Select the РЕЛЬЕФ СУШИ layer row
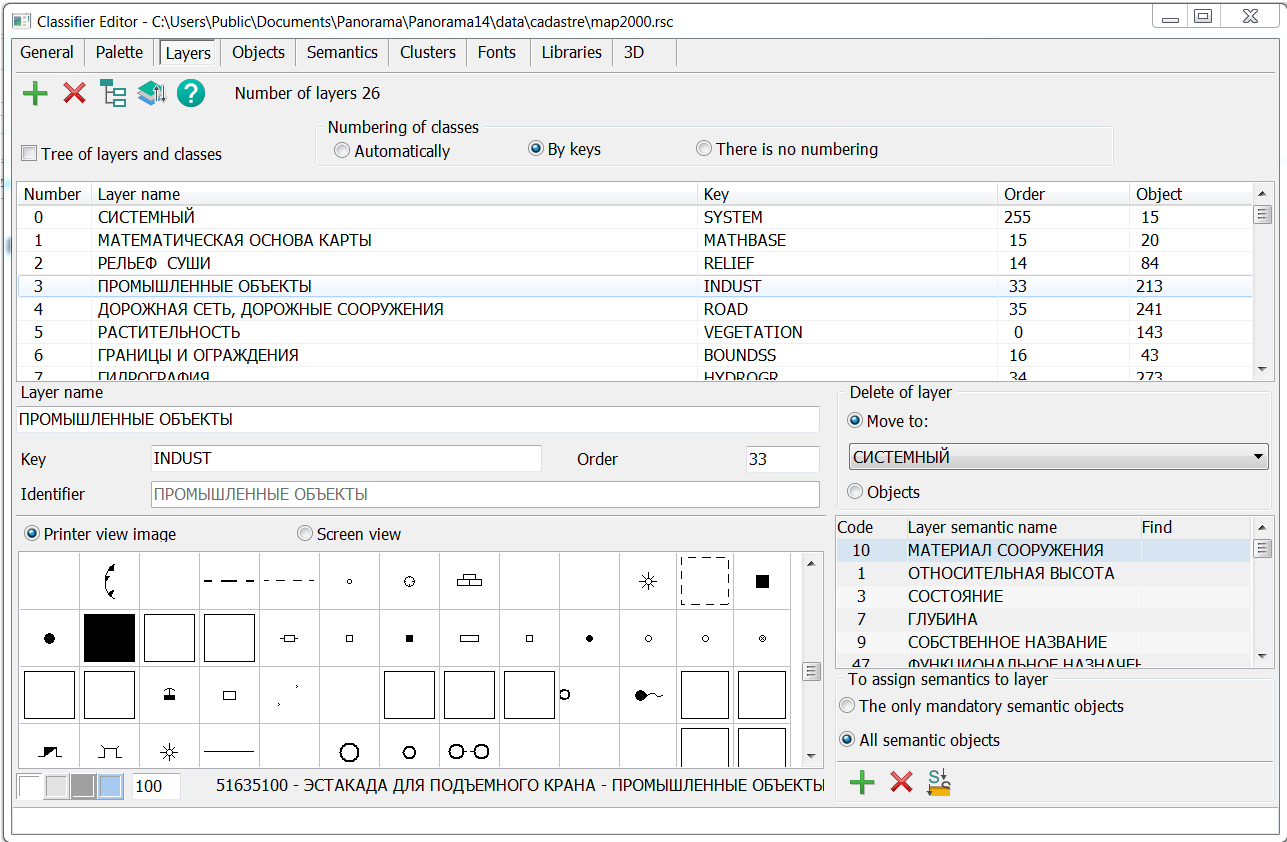Screen dimensions: 1287x842 click(635, 263)
